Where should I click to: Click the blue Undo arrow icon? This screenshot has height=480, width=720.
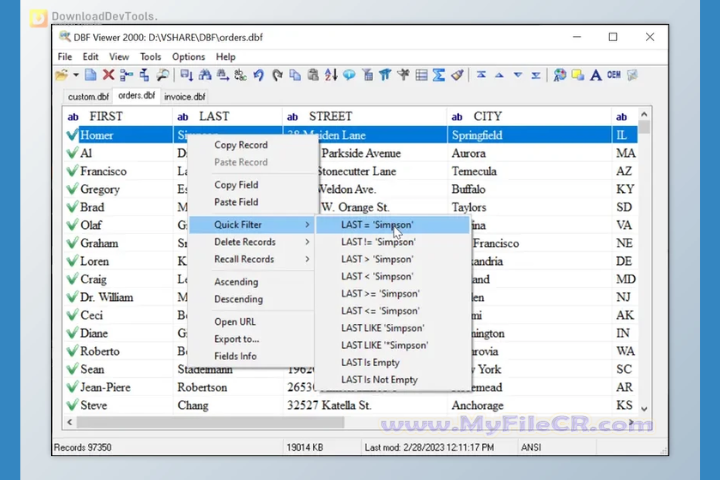[259, 75]
